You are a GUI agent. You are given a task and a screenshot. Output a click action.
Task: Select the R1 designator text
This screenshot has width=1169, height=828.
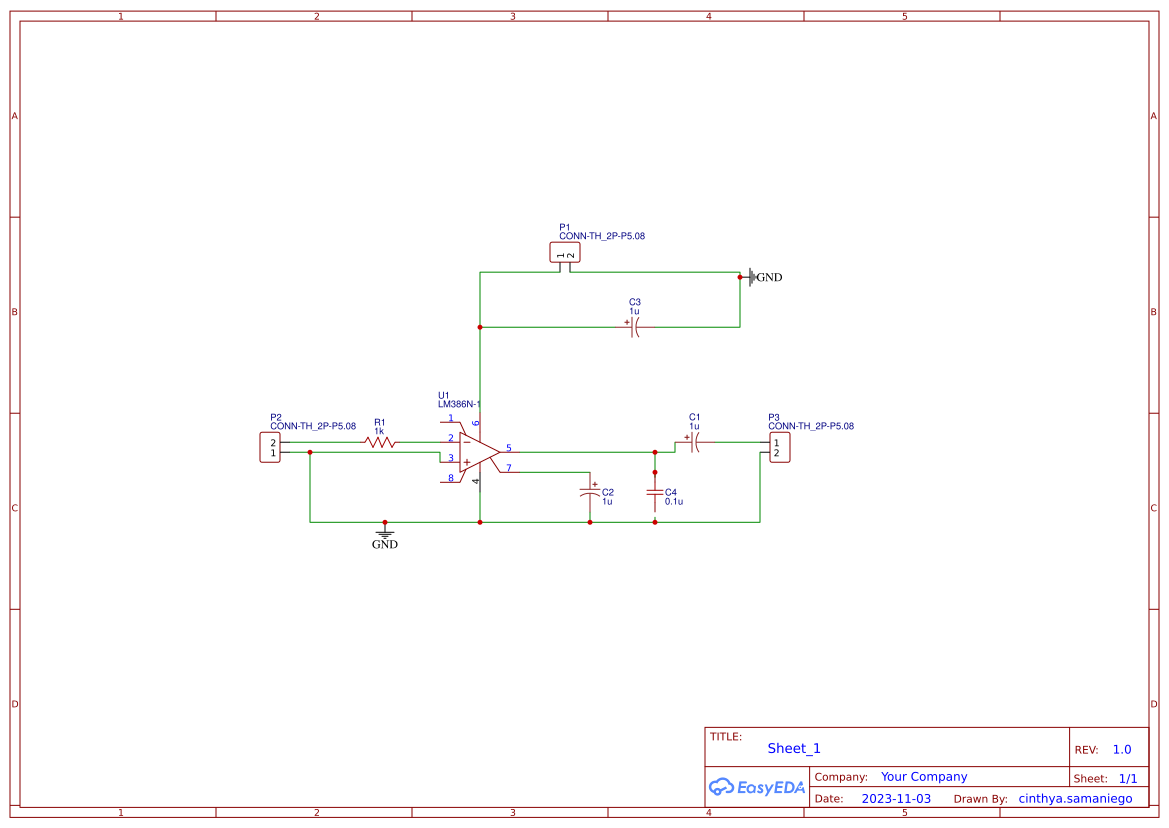coord(379,423)
